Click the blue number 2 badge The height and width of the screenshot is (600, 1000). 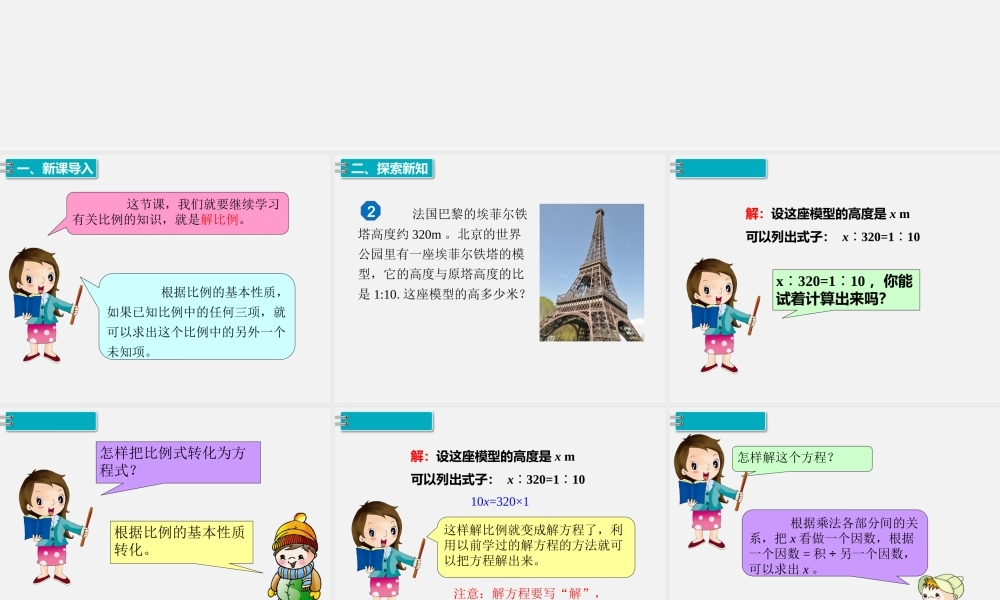[371, 212]
